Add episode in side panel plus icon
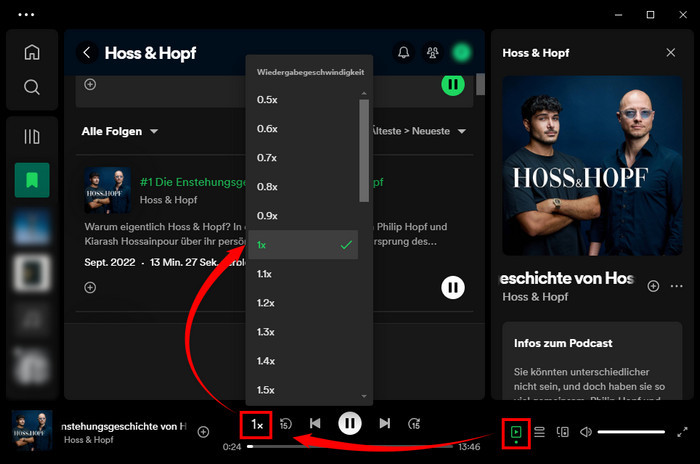 653,286
